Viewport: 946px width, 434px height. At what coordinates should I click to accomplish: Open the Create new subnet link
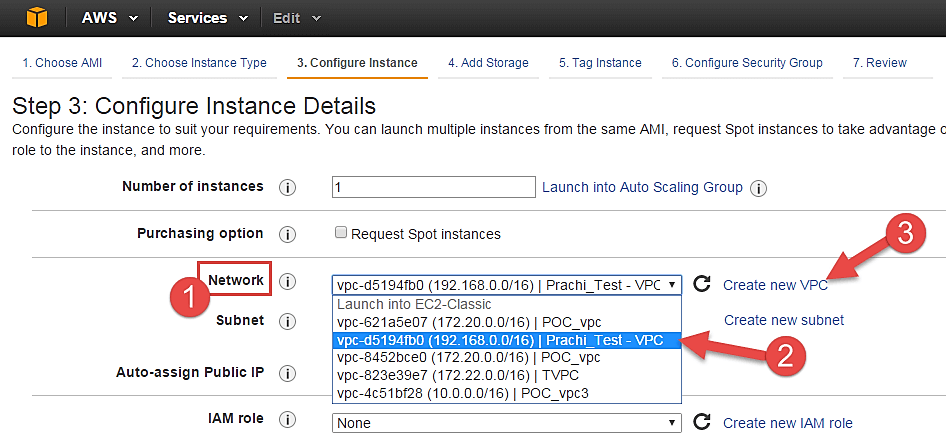point(783,320)
